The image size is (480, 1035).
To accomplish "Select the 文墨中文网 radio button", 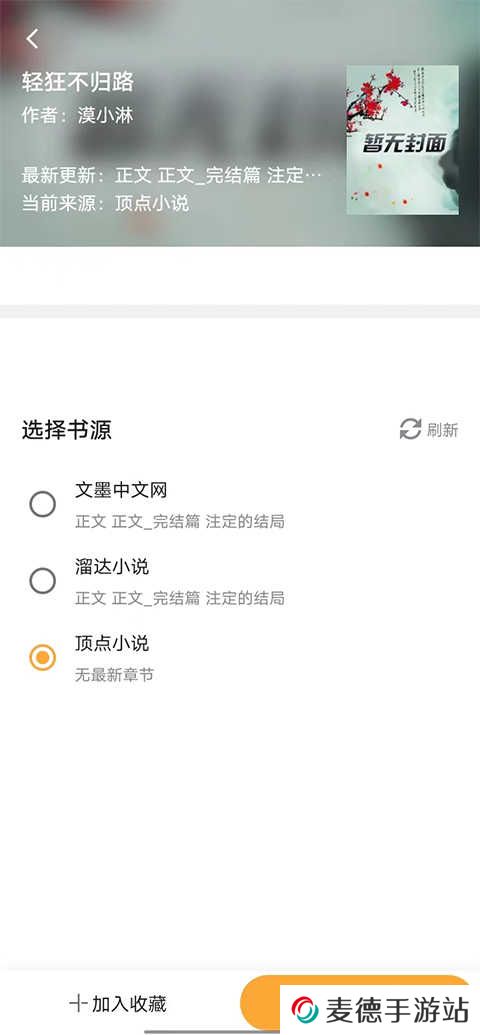I will pos(43,504).
